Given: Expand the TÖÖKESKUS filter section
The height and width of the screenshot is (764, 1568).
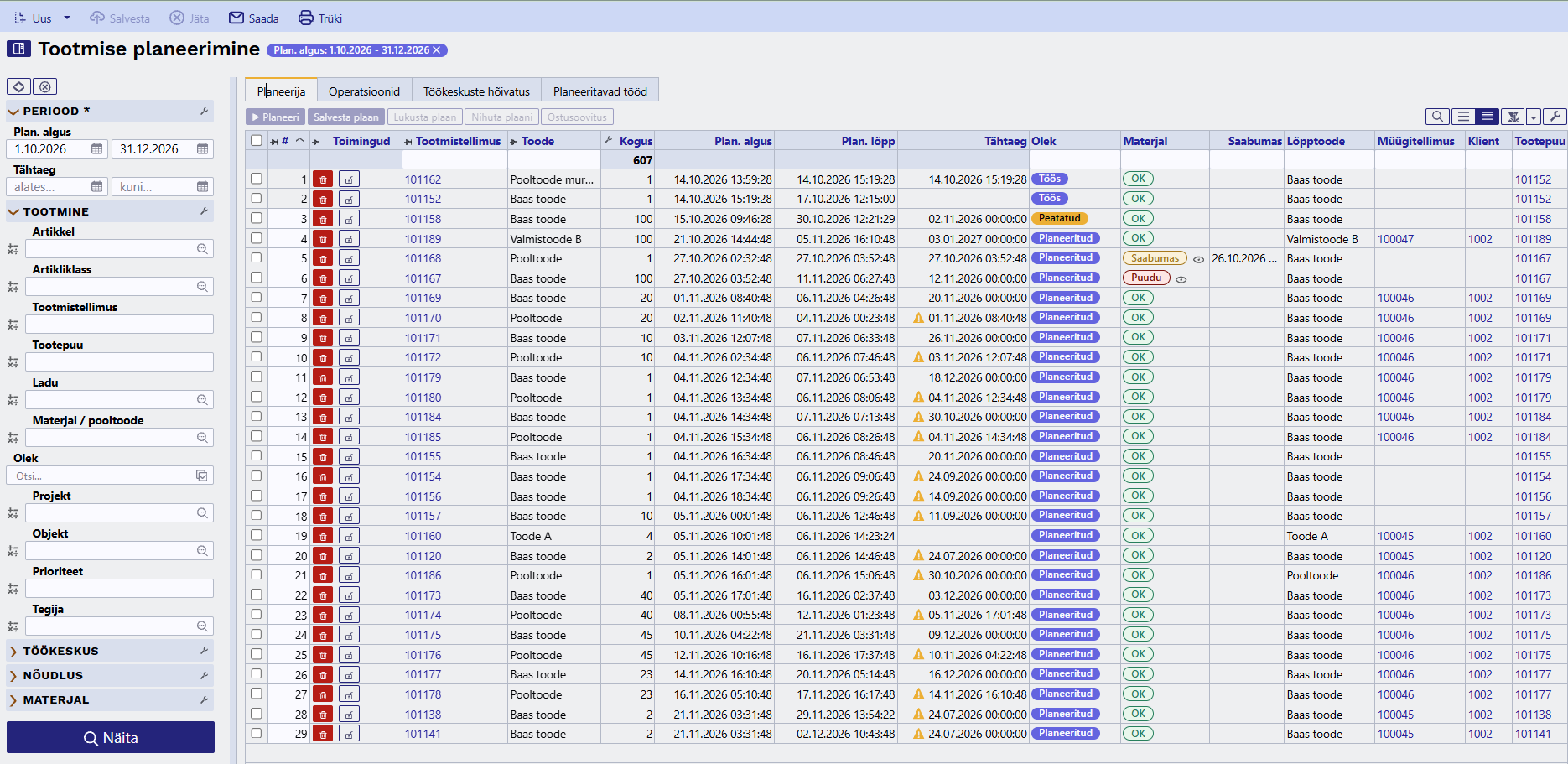Looking at the screenshot, I should pyautogui.click(x=110, y=651).
